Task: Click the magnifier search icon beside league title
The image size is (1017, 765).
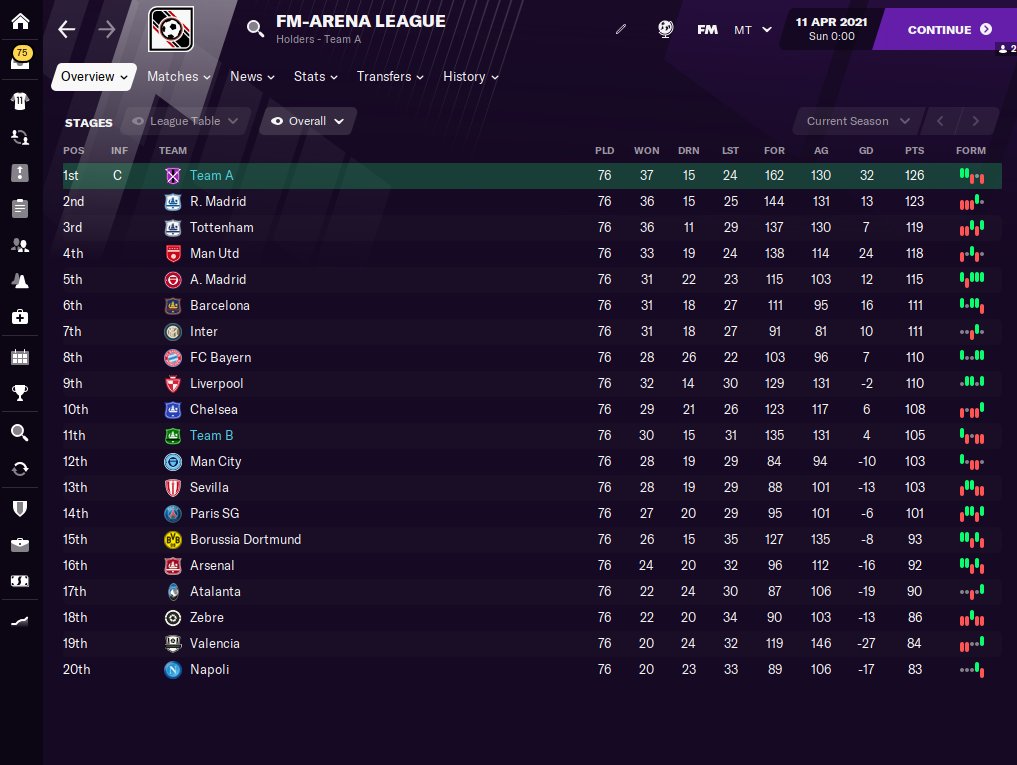Action: (256, 29)
